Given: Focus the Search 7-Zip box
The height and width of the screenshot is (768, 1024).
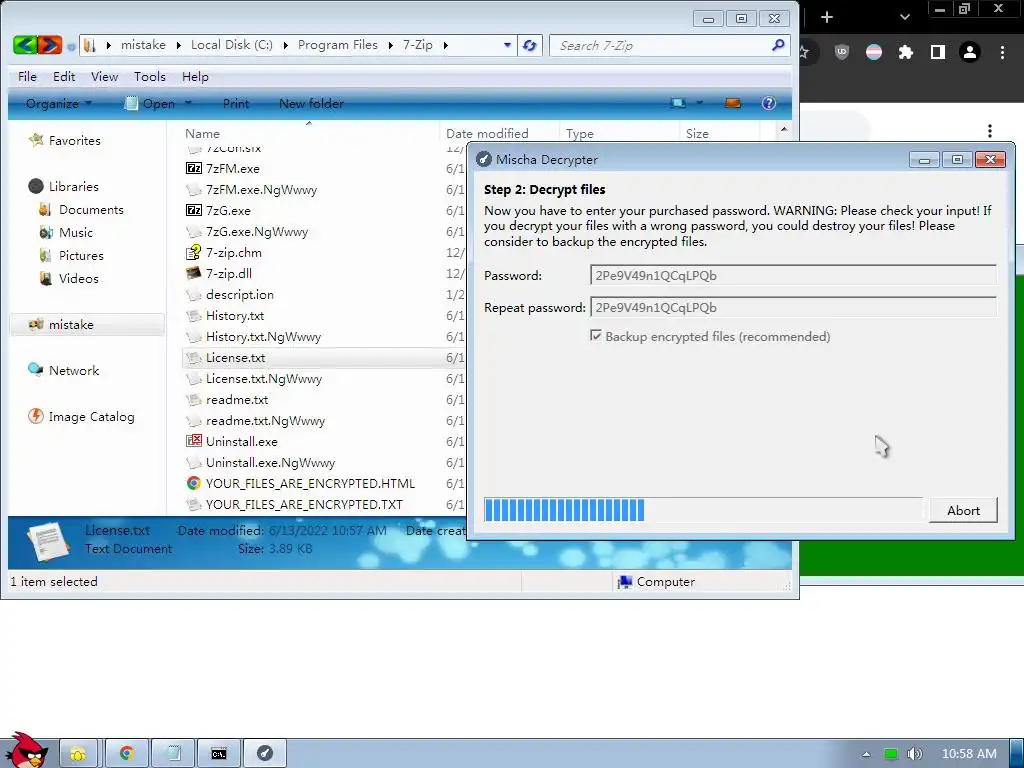Looking at the screenshot, I should point(663,45).
